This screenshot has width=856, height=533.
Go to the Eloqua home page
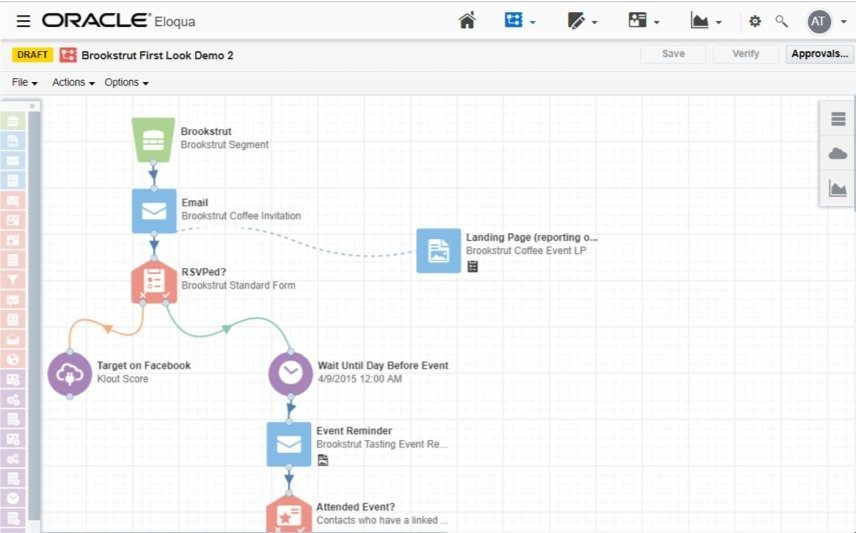pyautogui.click(x=467, y=21)
